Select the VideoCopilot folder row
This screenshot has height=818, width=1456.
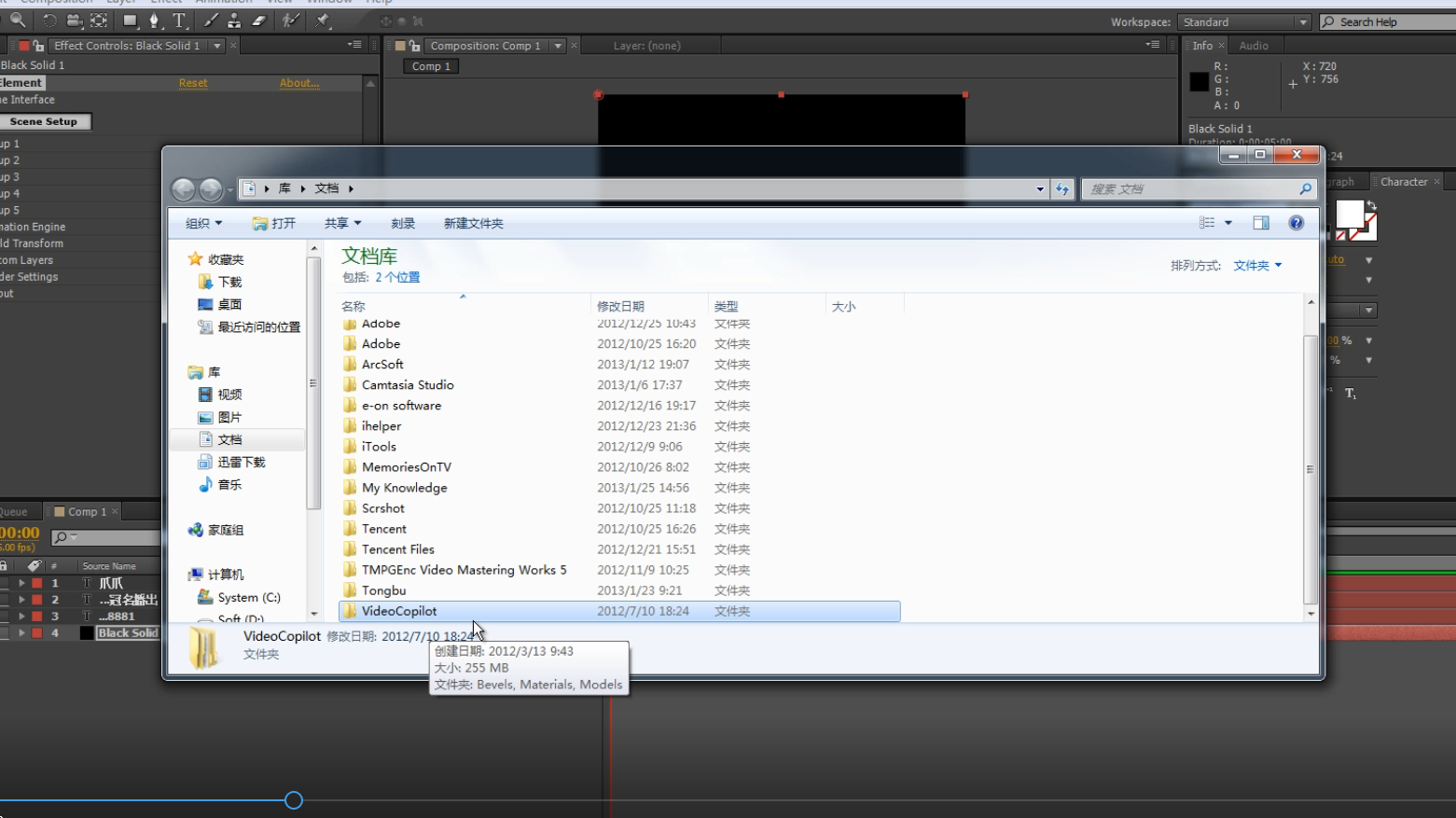619,611
